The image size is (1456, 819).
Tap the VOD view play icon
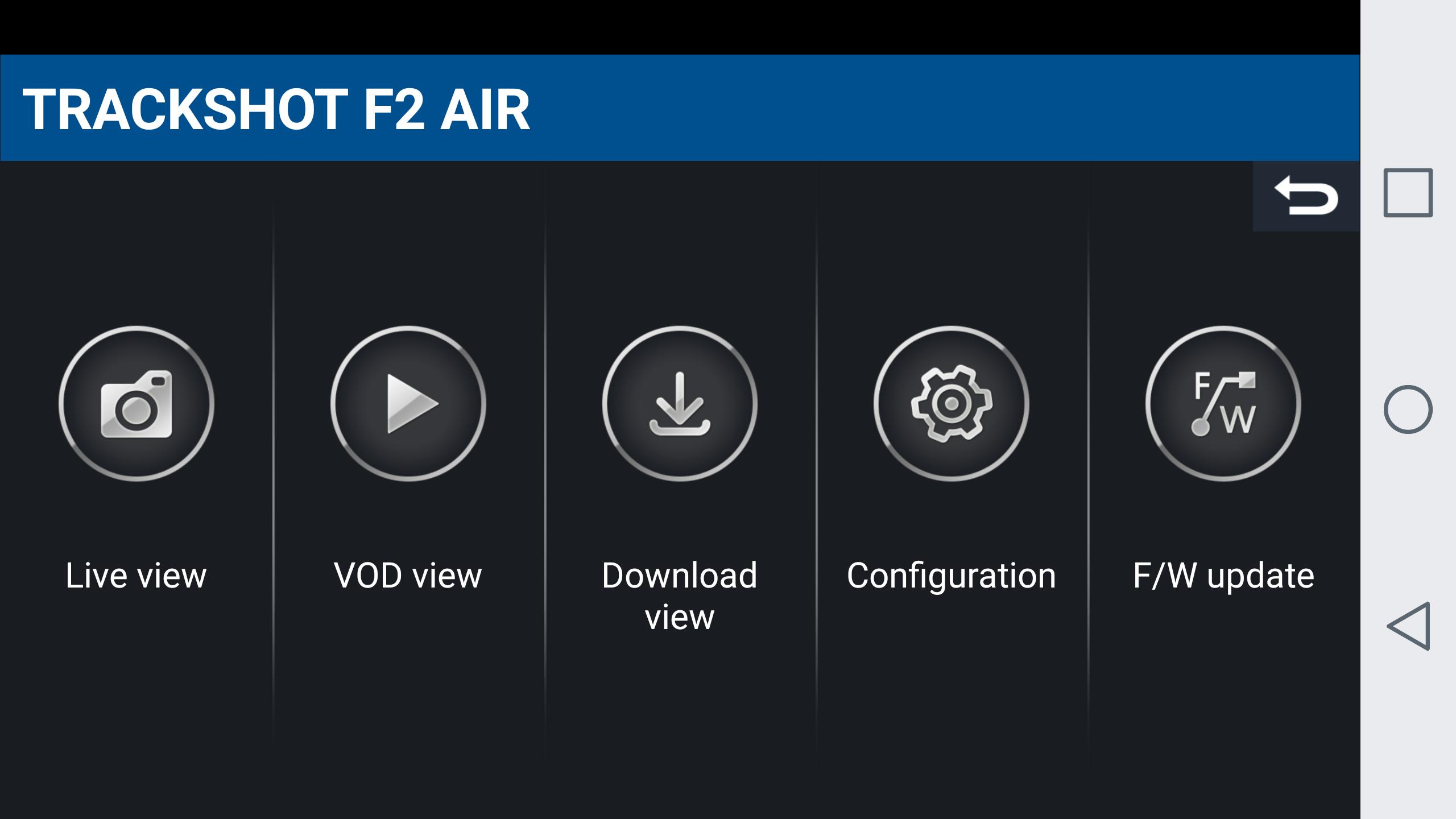click(408, 404)
